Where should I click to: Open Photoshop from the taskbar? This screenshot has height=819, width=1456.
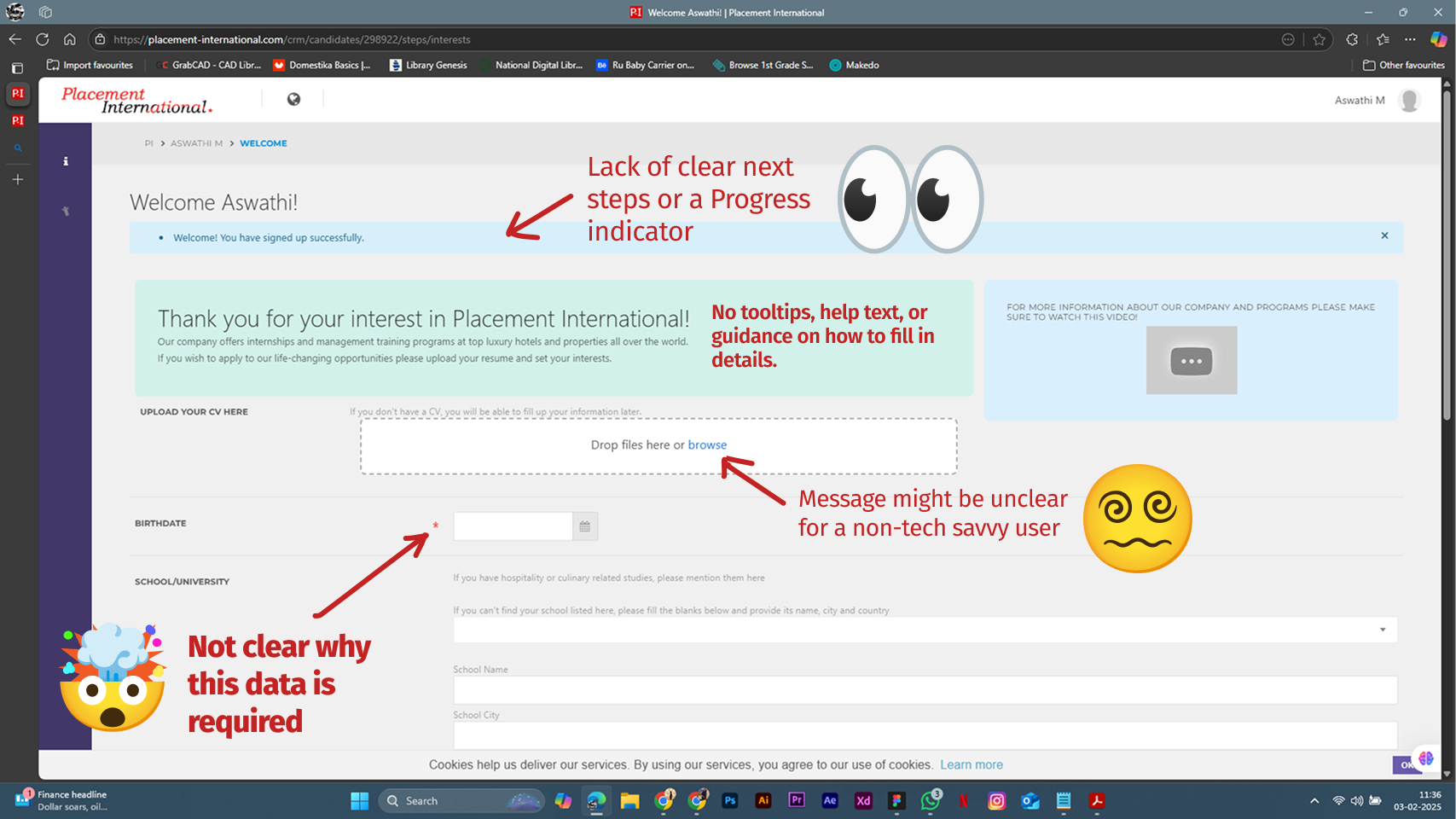coord(730,800)
